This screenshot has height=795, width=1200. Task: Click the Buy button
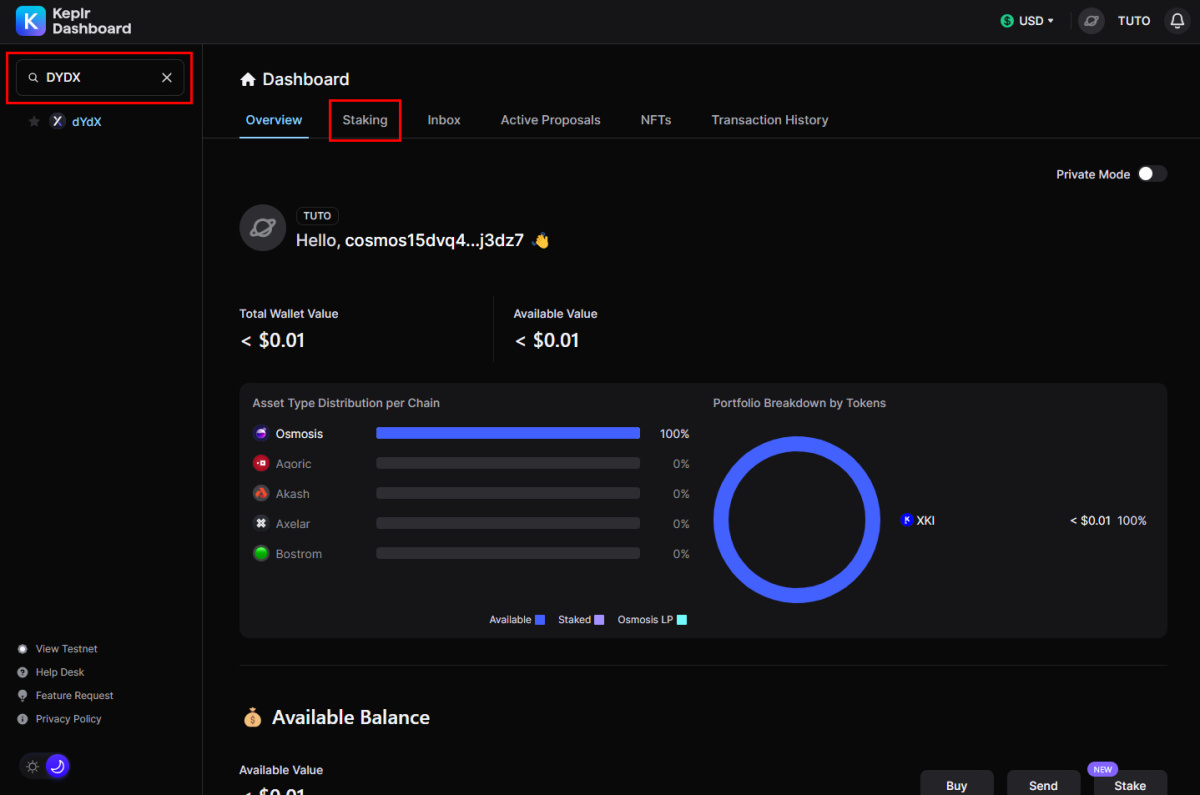[957, 783]
